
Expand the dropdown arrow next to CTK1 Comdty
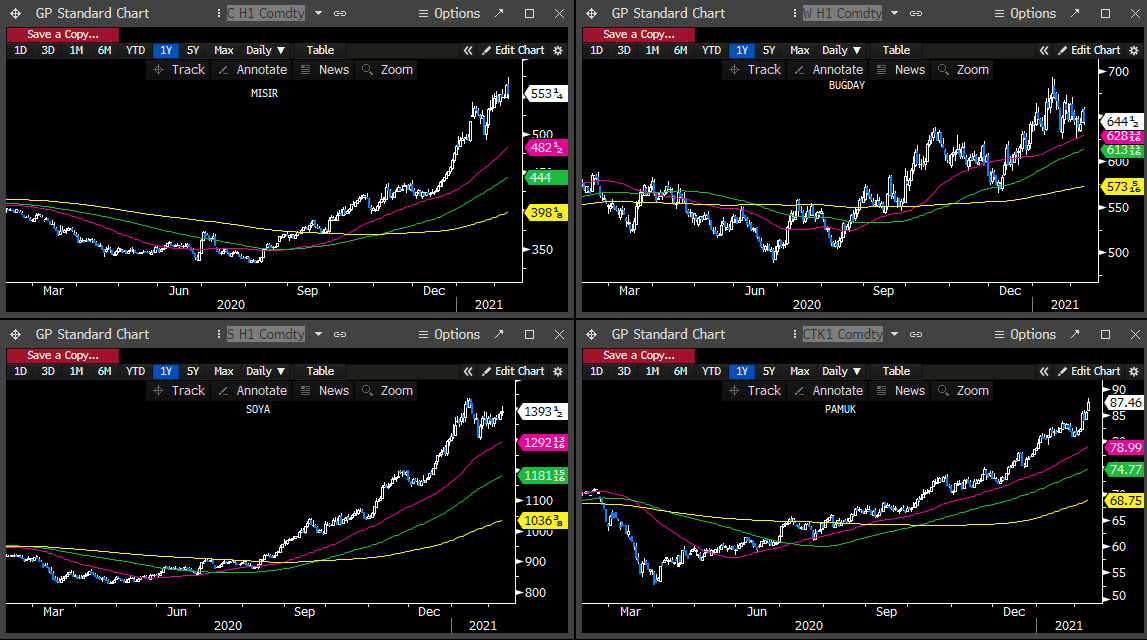tap(894, 334)
